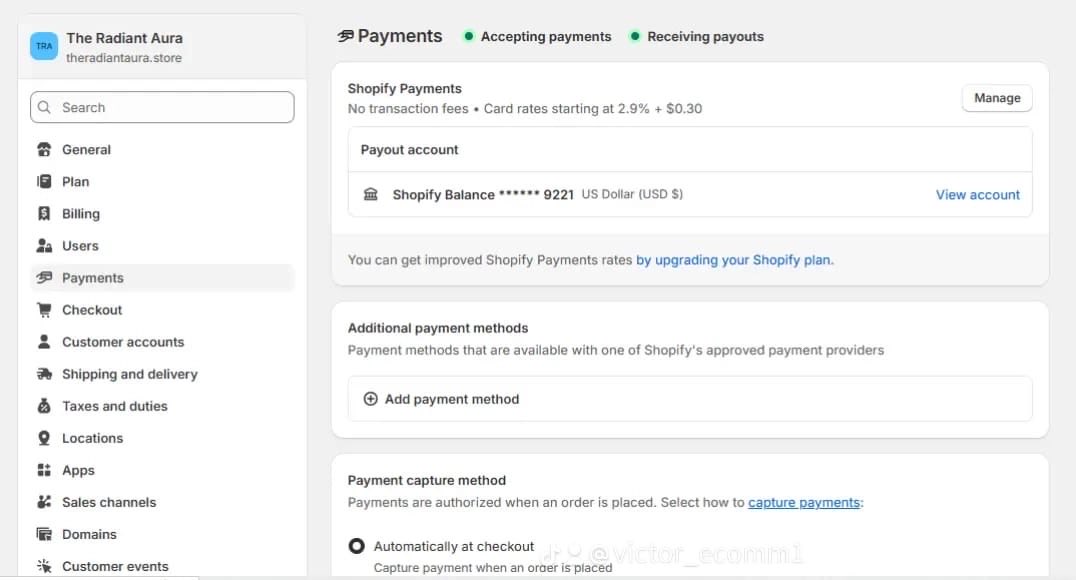The height and width of the screenshot is (580, 1076).
Task: Click the Payment capture method heading
Action: (426, 480)
